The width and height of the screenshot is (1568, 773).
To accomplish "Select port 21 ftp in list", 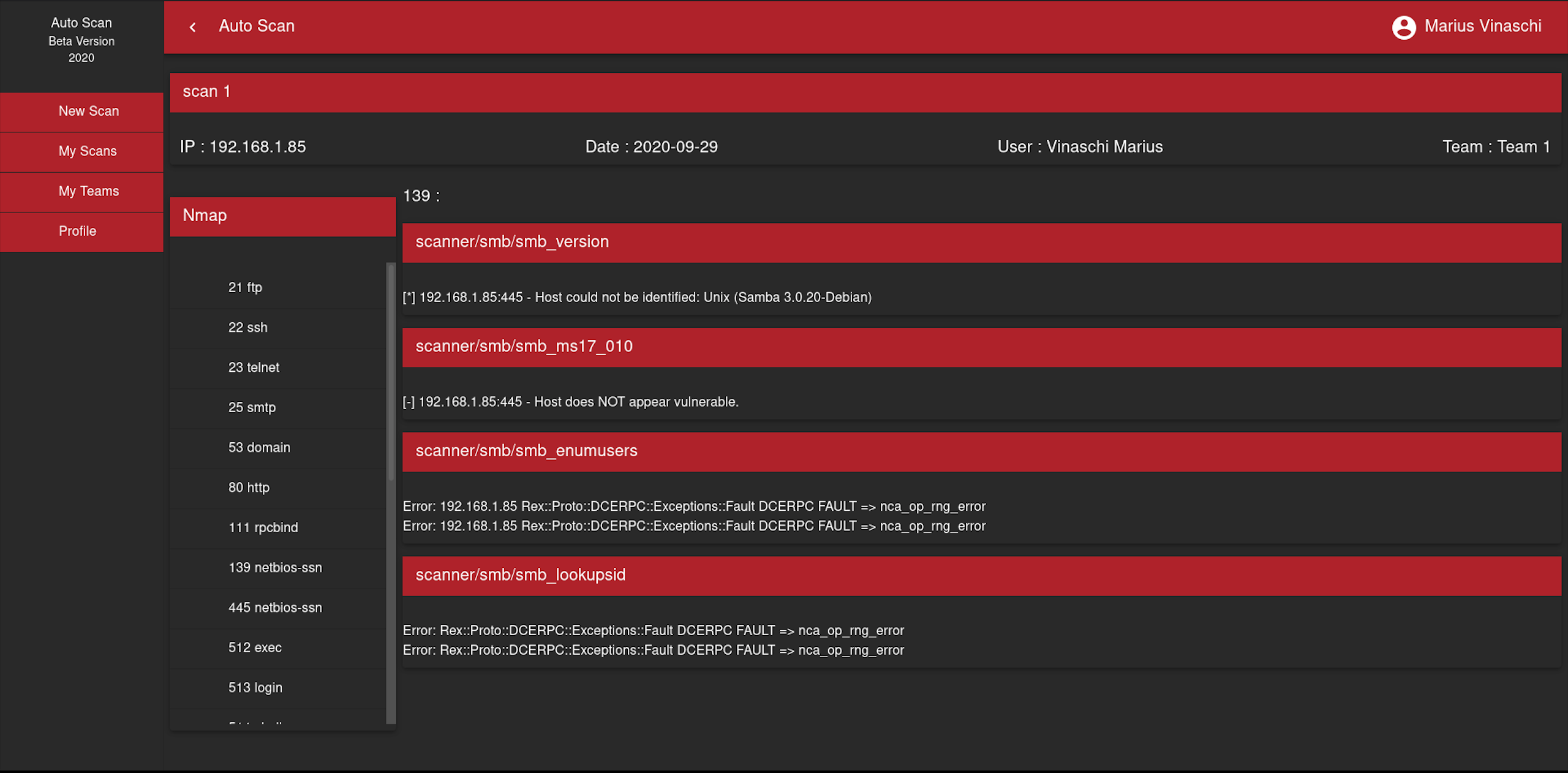I will point(245,287).
